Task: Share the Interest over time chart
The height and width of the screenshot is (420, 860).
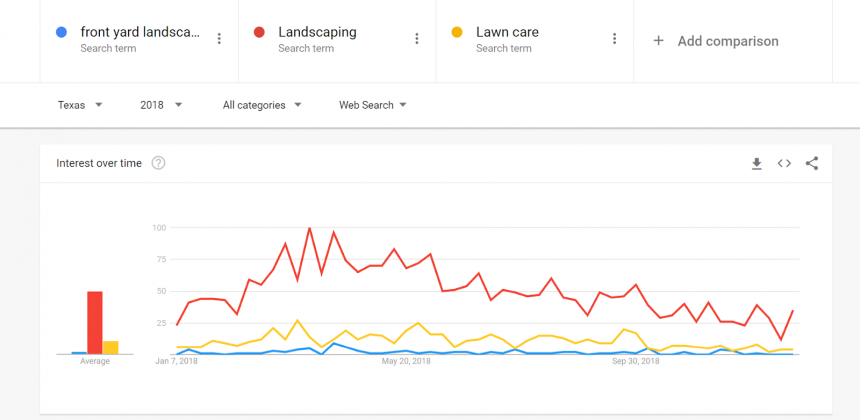Action: coord(811,164)
